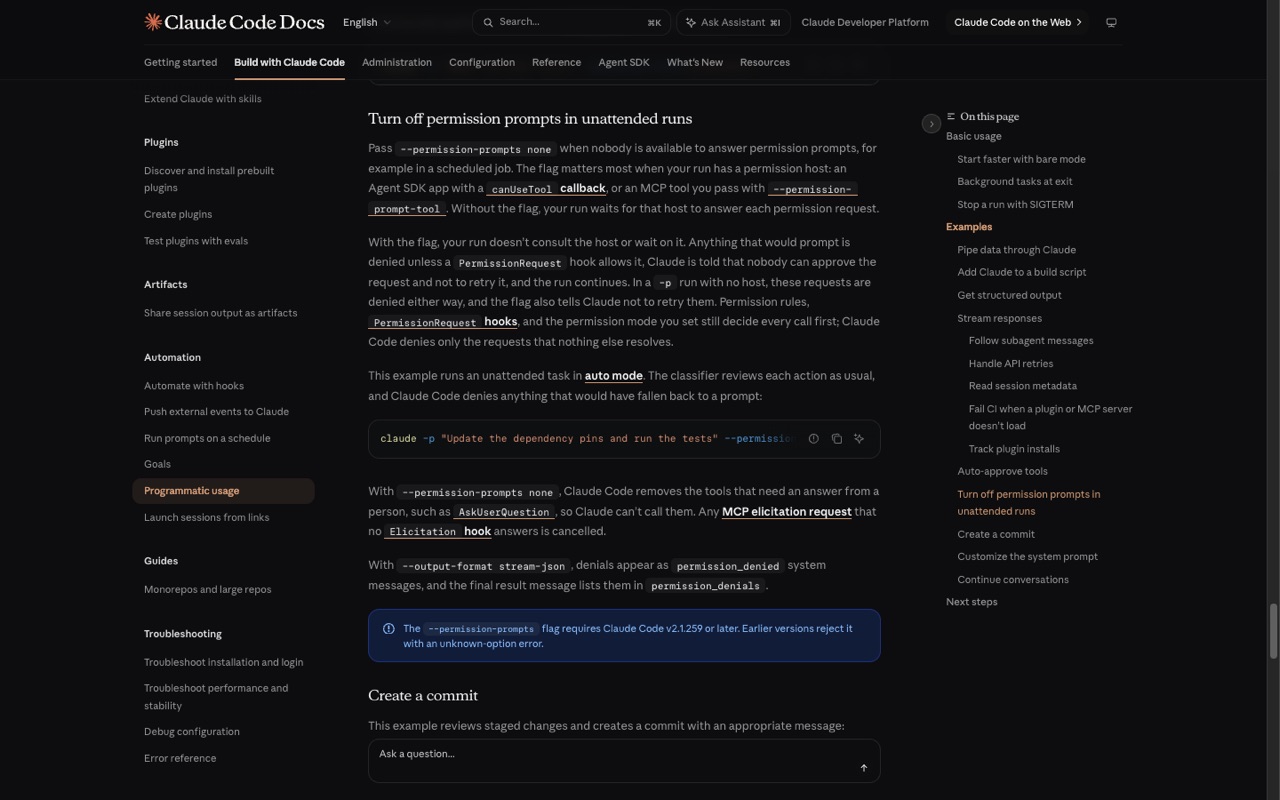This screenshot has width=1280, height=800.
Task: Open Automate with hooks in sidebar
Action: (194, 386)
